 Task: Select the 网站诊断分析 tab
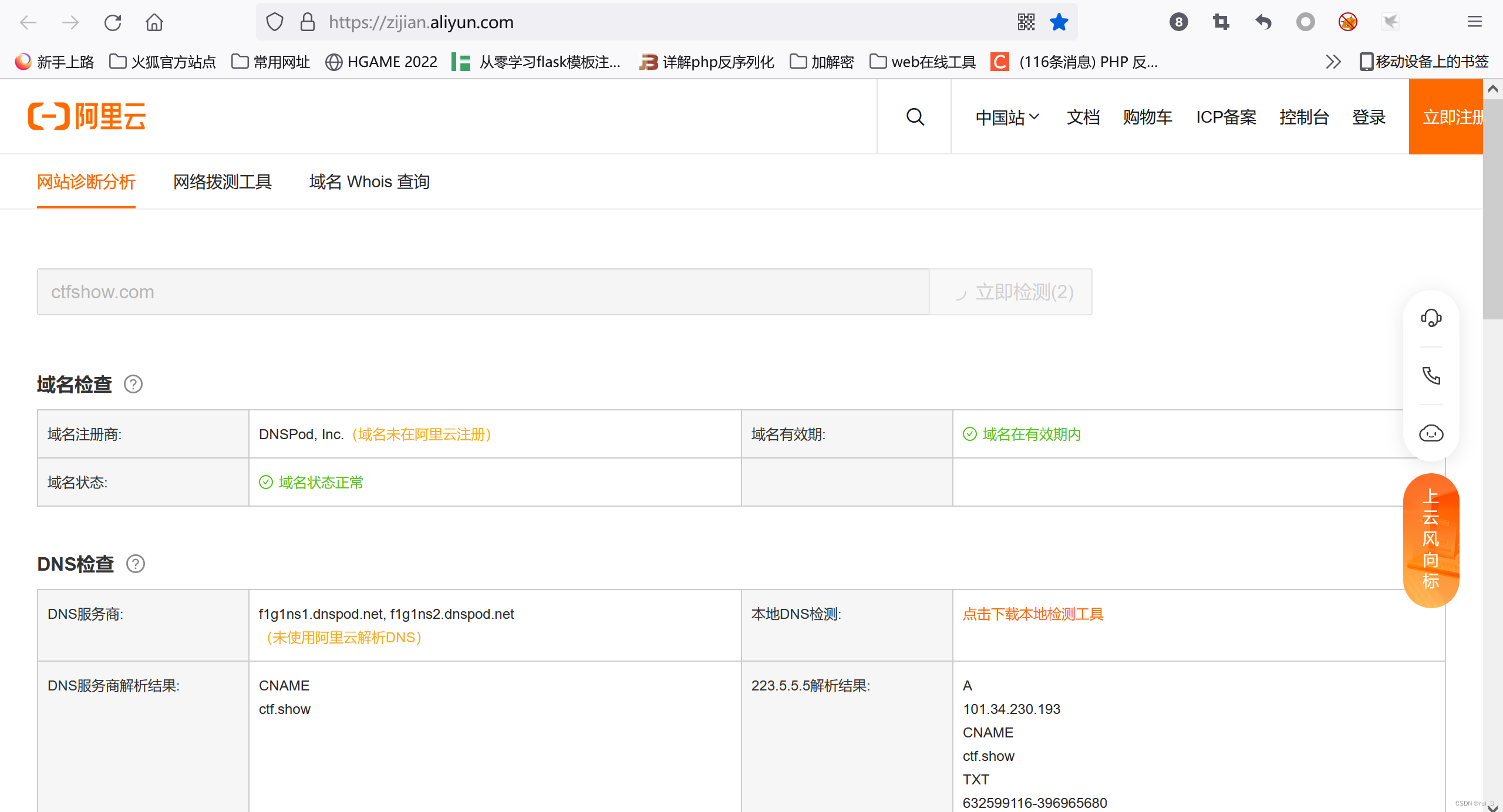[86, 182]
